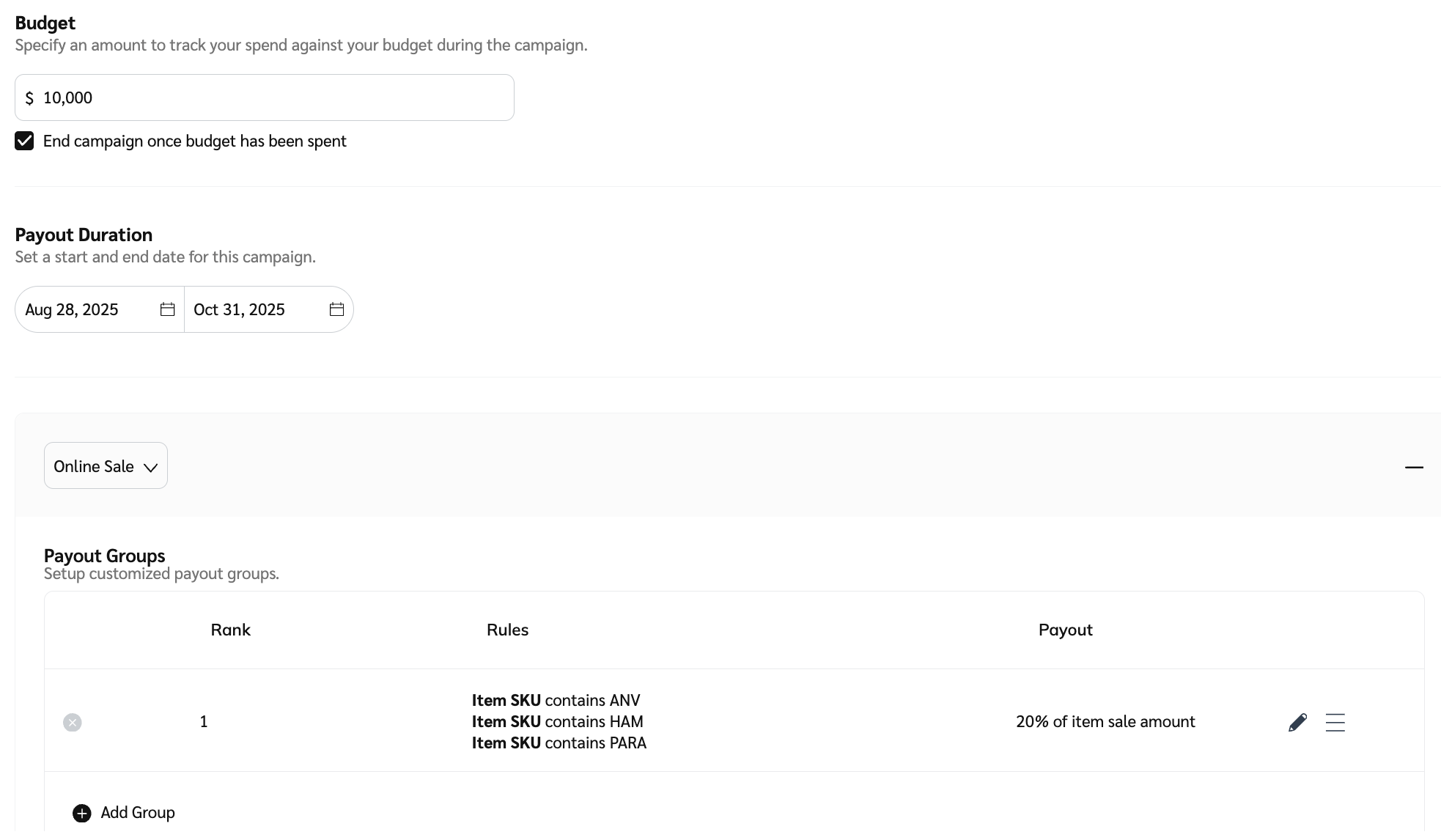Remove payout group with gray X icon
The width and height of the screenshot is (1441, 840).
pos(72,723)
